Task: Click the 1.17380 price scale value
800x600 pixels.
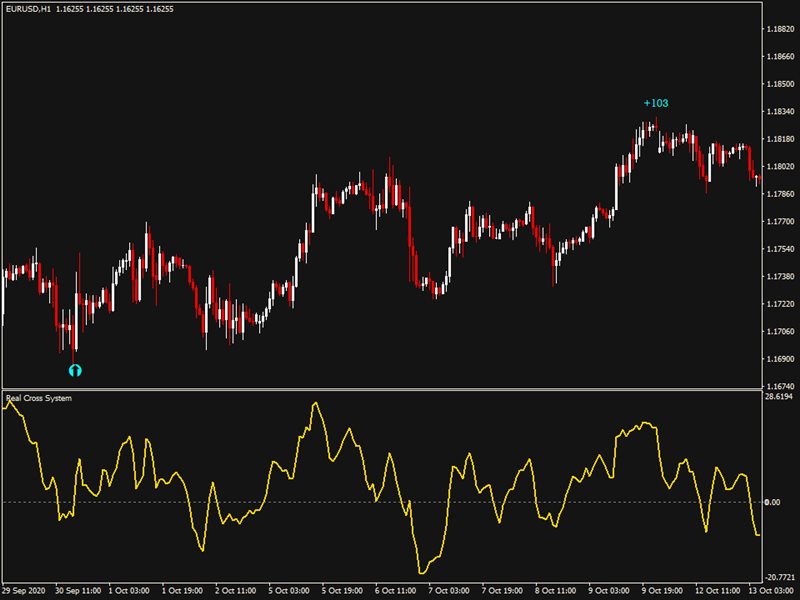Action: click(778, 276)
